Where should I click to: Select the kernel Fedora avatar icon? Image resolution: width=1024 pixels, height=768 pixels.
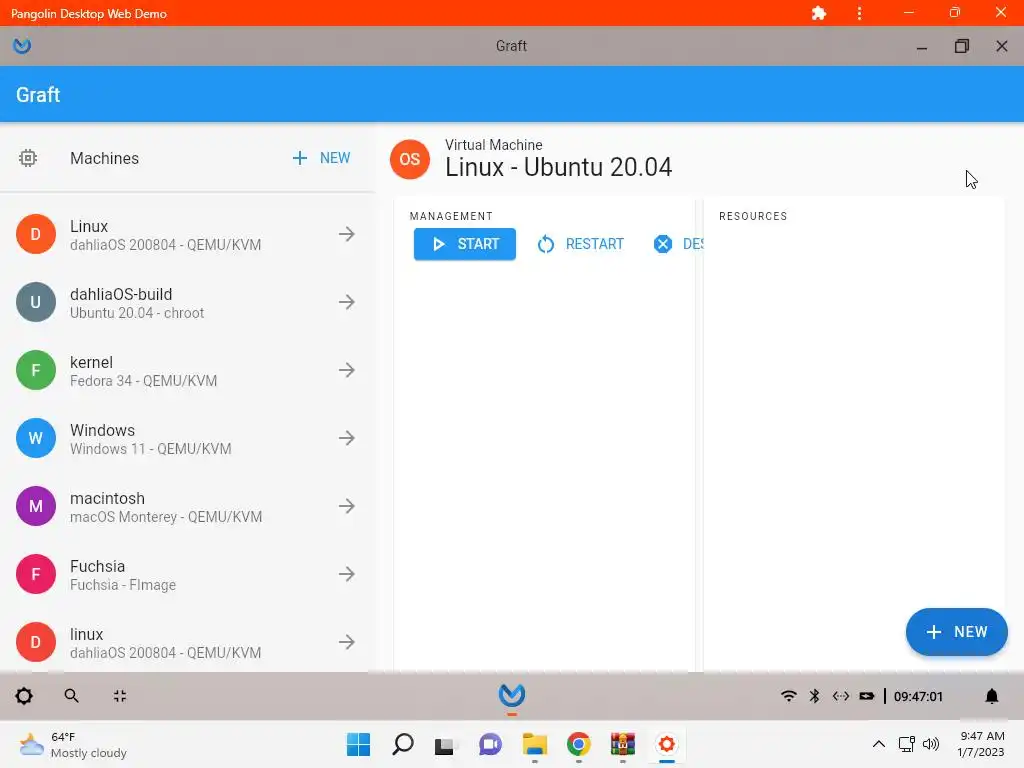[x=36, y=370]
